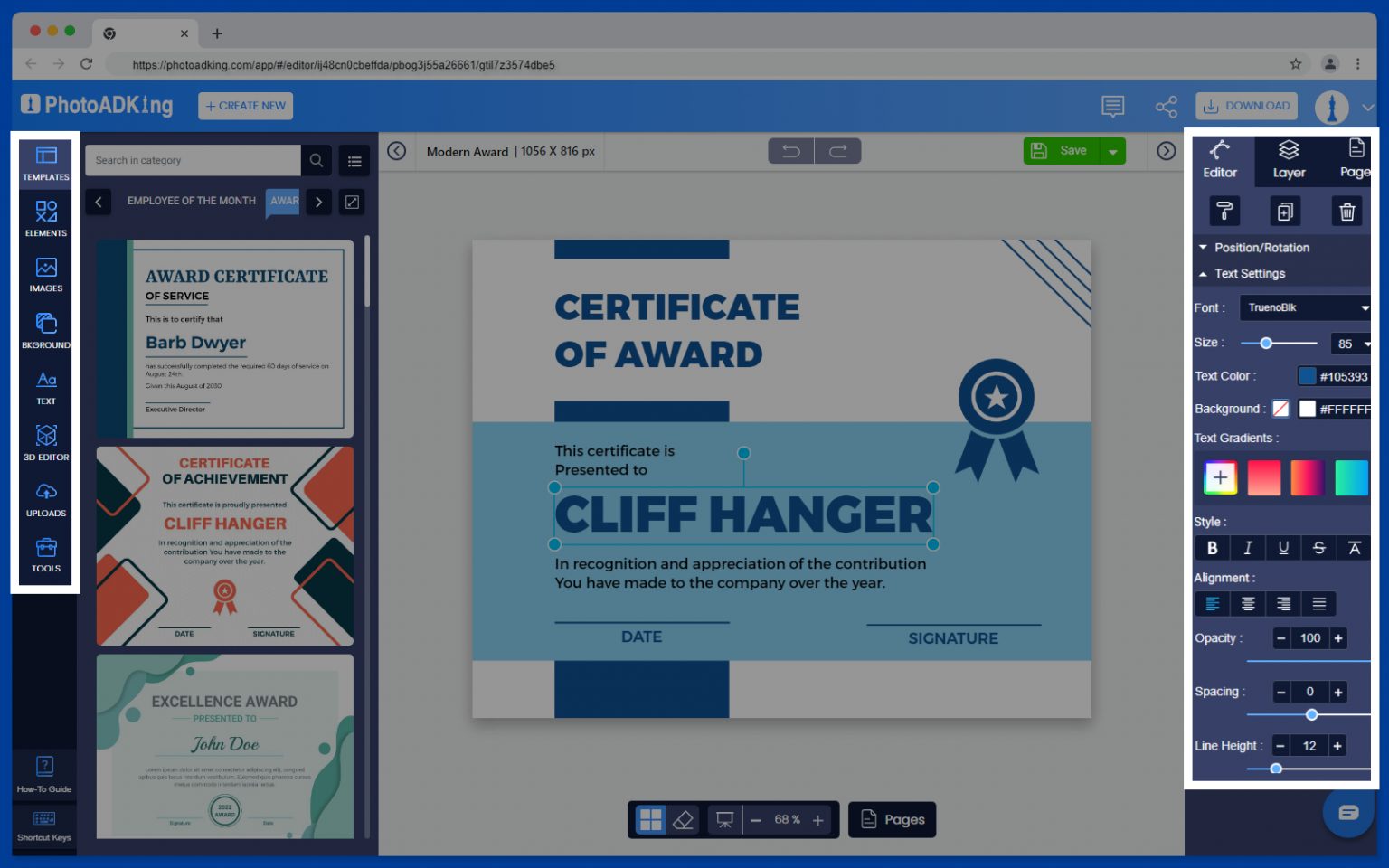Switch to the Page tab
The image size is (1389, 868).
point(1356,160)
